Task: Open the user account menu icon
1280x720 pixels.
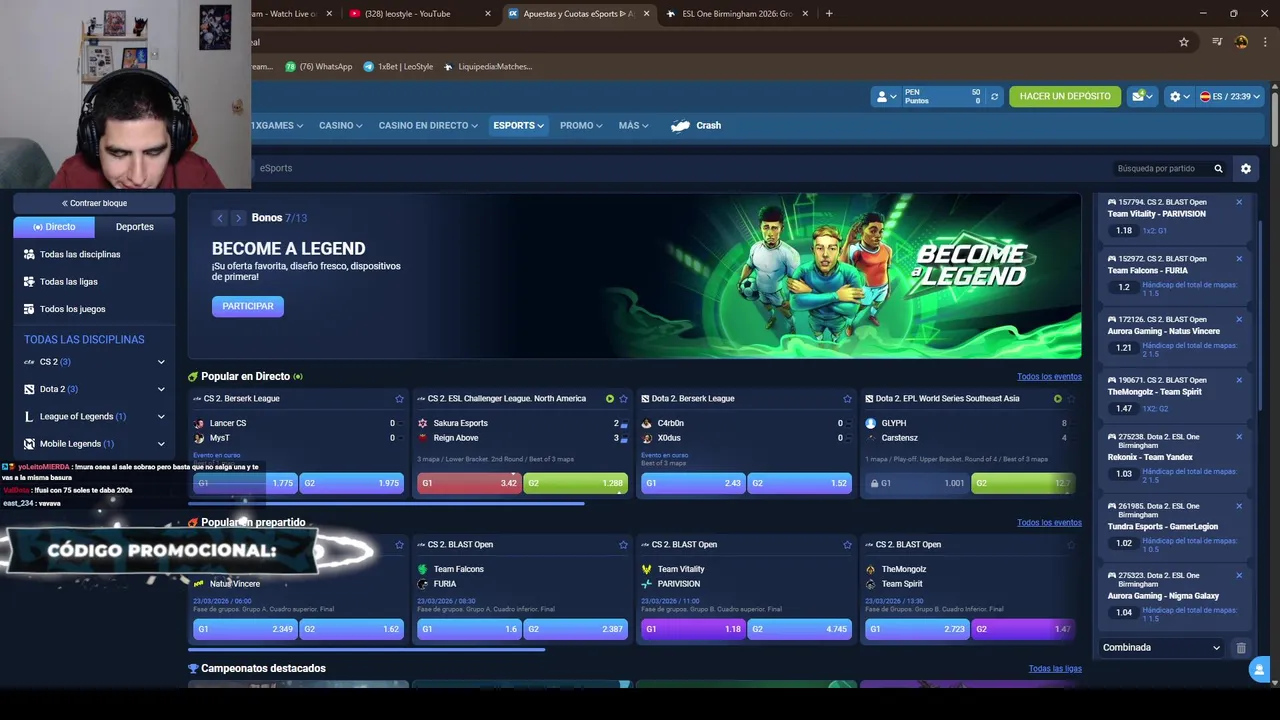Action: coord(886,96)
